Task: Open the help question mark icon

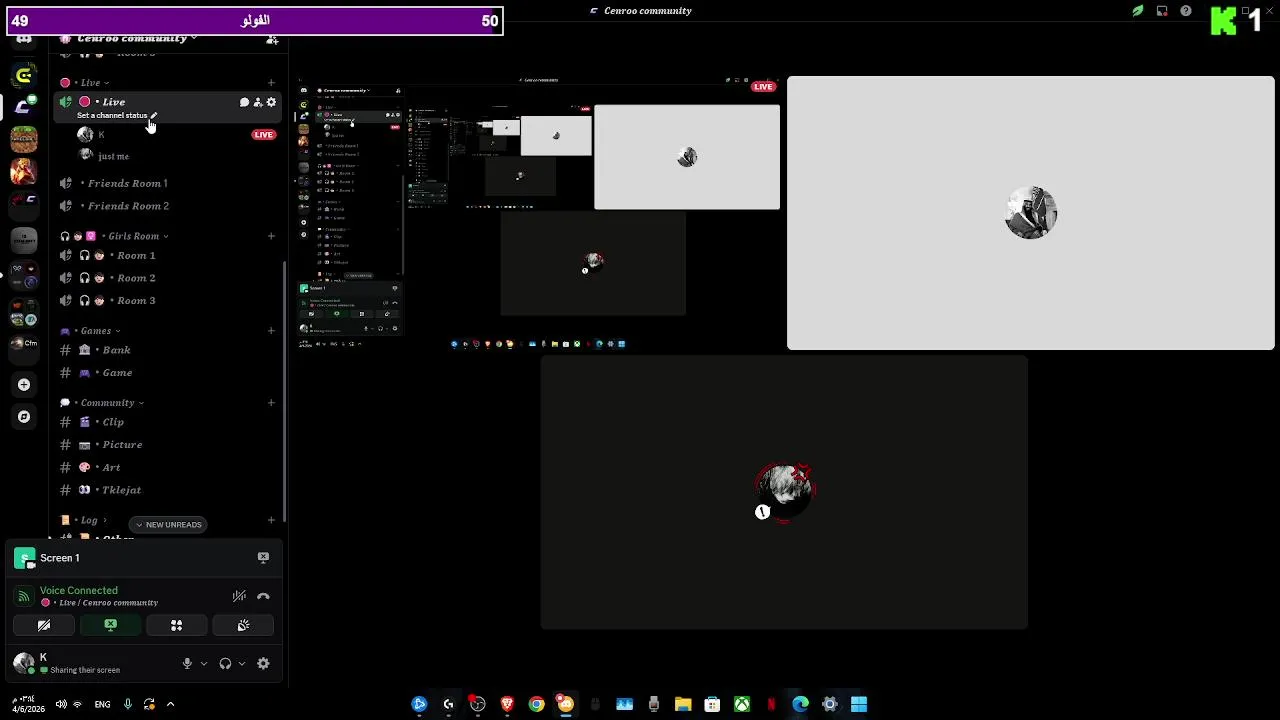Action: [1186, 11]
